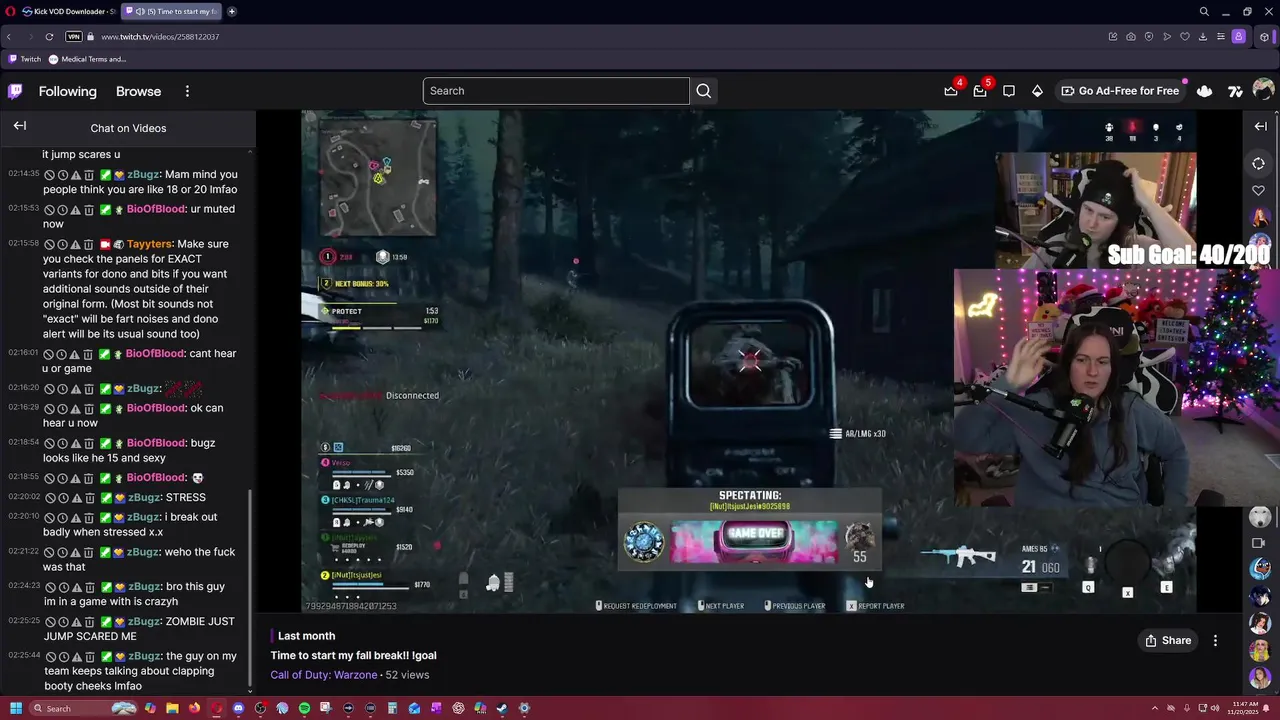Viewport: 1280px width, 720px height.
Task: Open the browser tab search magnifier
Action: [1204, 12]
